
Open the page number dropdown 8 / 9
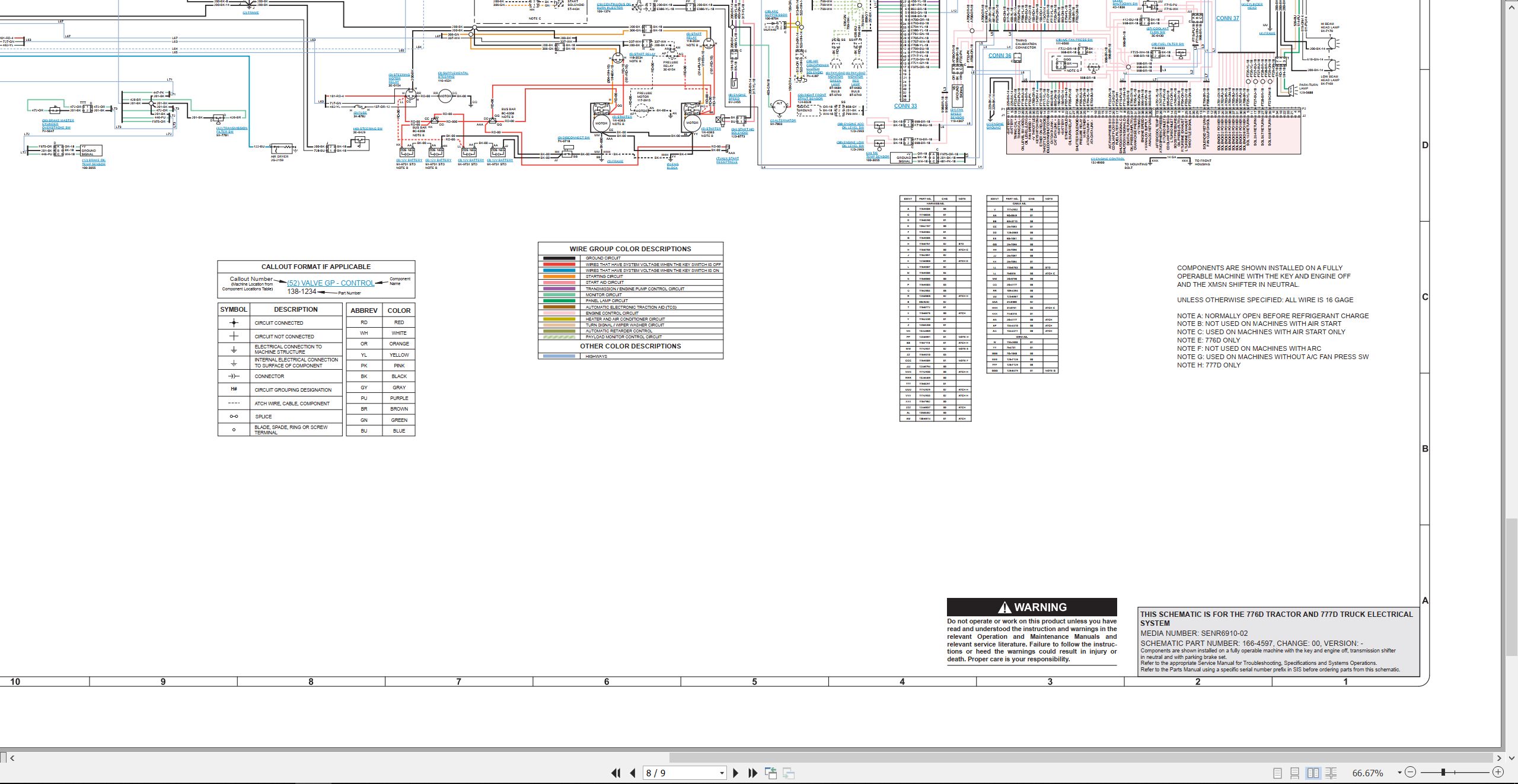(722, 773)
